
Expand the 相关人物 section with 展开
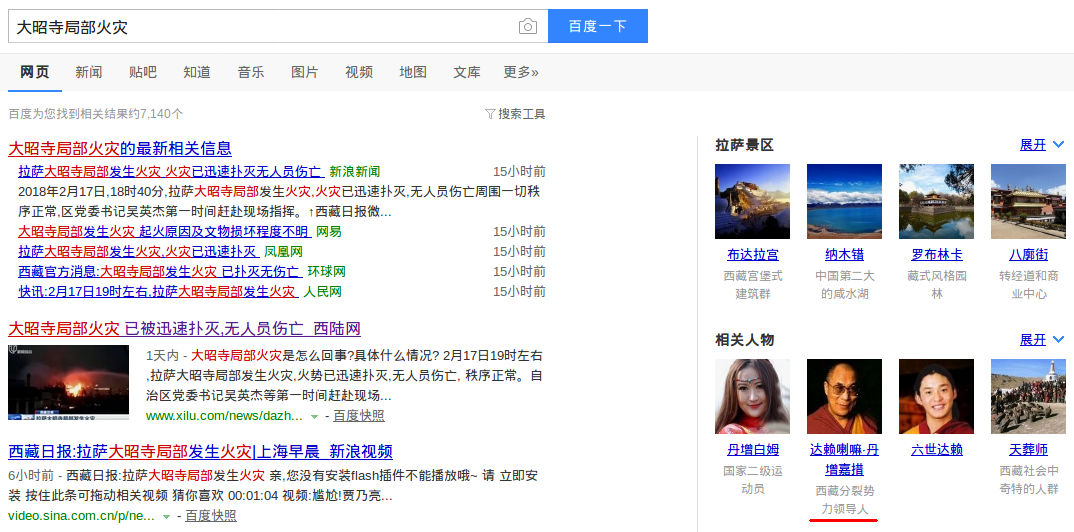pos(1042,339)
